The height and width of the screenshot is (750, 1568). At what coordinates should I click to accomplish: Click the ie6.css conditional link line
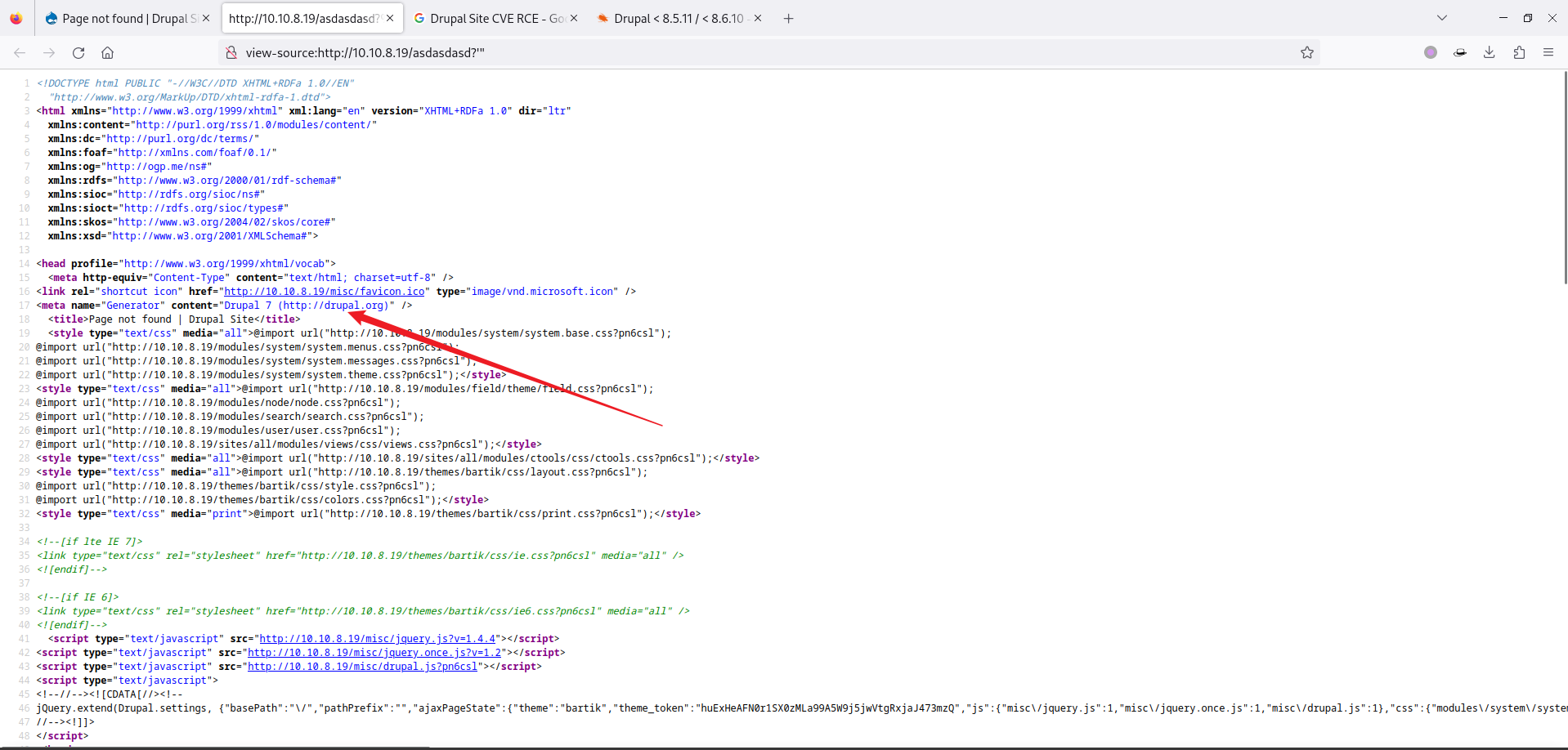click(x=363, y=611)
